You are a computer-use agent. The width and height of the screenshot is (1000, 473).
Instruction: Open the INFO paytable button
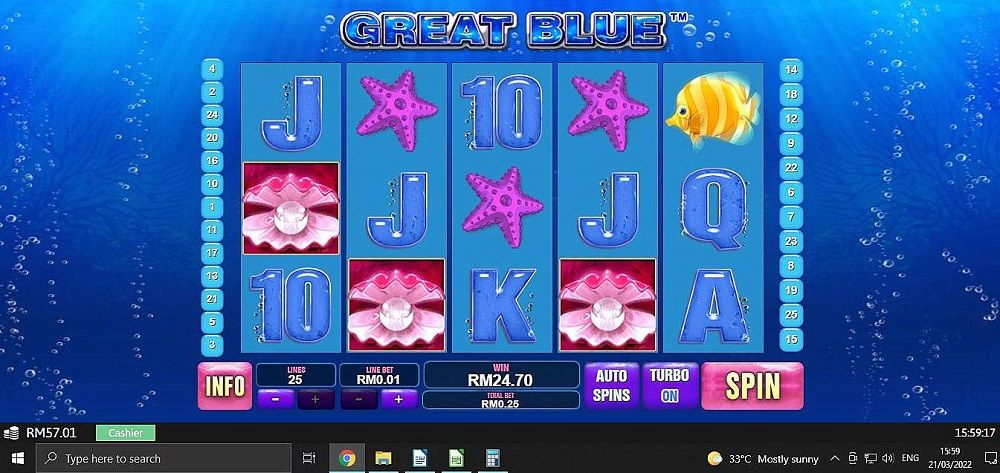coord(224,386)
